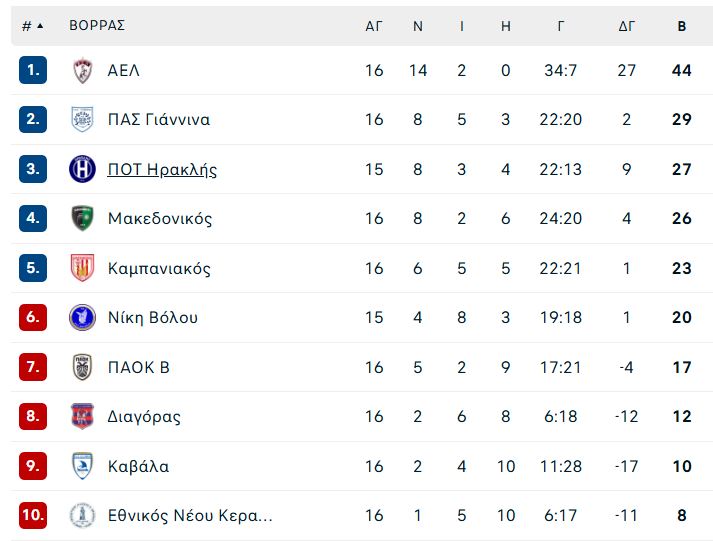
Task: Sort standings by Β points column
Action: click(681, 26)
